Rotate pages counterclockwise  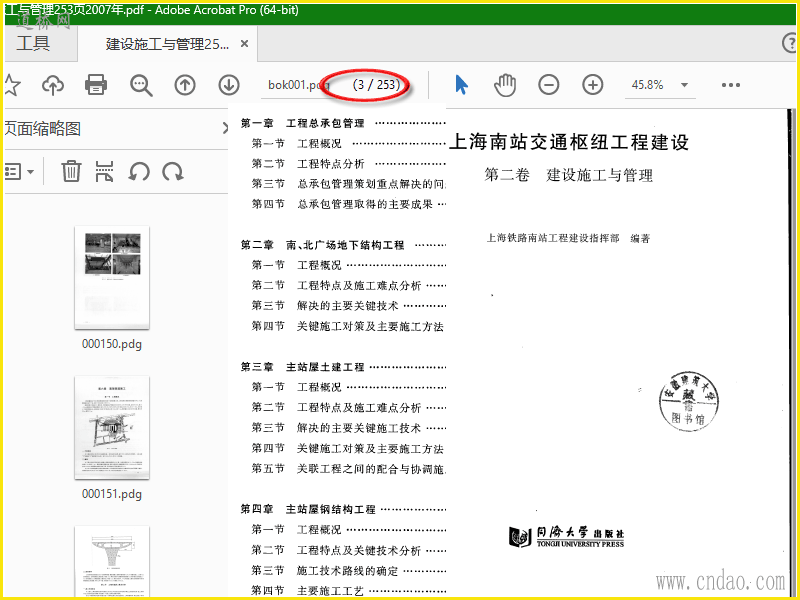coord(139,171)
